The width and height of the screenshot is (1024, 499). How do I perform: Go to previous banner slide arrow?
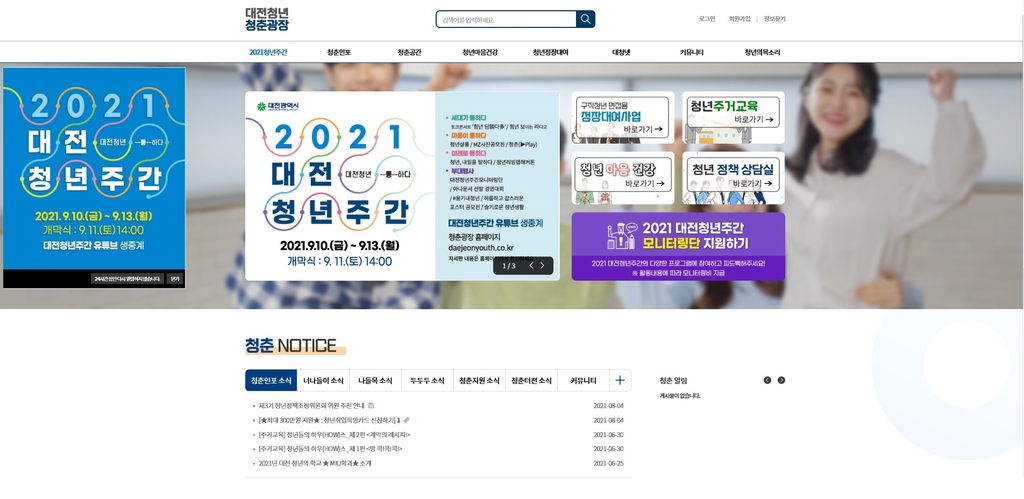pos(530,265)
